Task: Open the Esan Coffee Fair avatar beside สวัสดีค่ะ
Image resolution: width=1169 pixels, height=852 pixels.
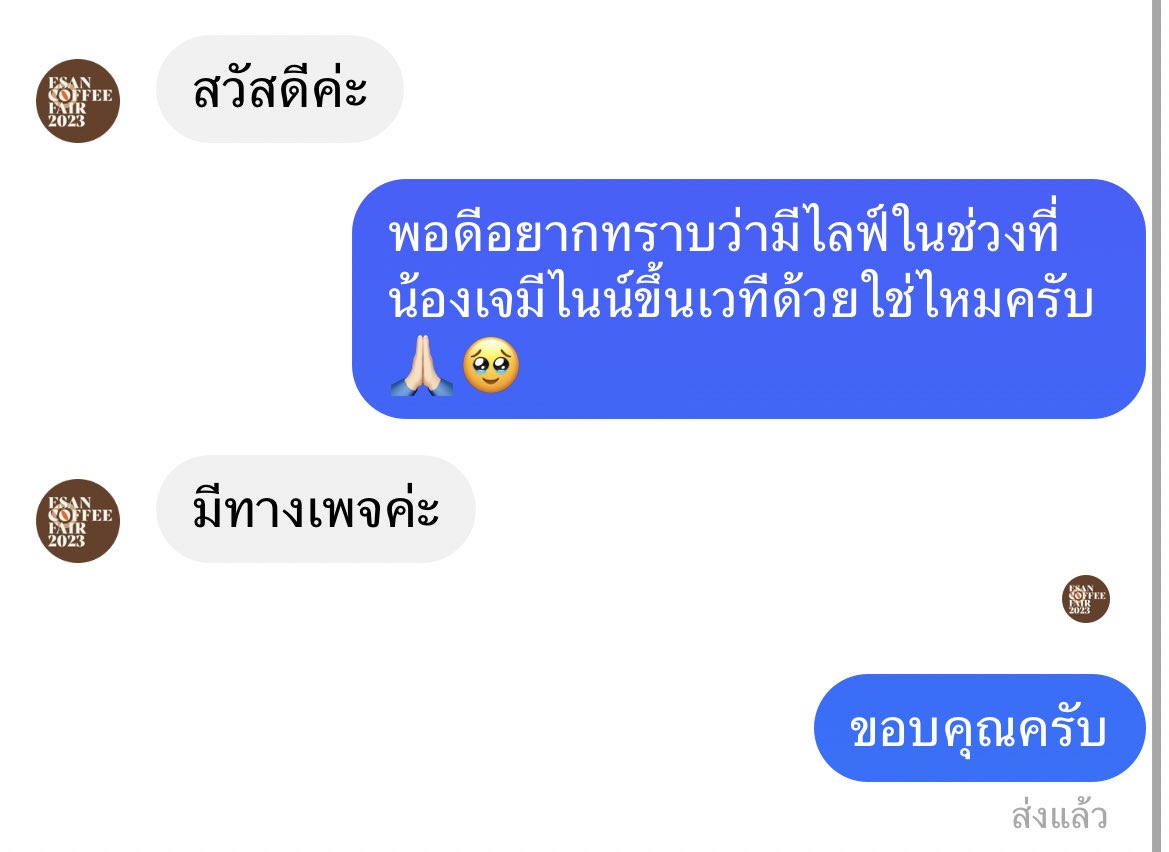Action: tap(78, 101)
